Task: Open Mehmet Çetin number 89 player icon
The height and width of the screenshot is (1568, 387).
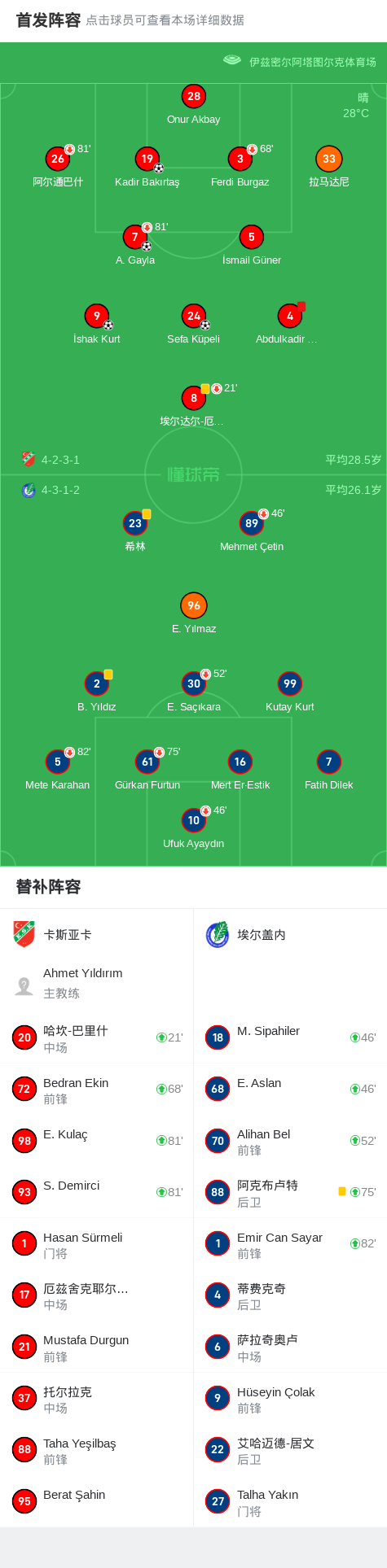Action: pos(252,523)
